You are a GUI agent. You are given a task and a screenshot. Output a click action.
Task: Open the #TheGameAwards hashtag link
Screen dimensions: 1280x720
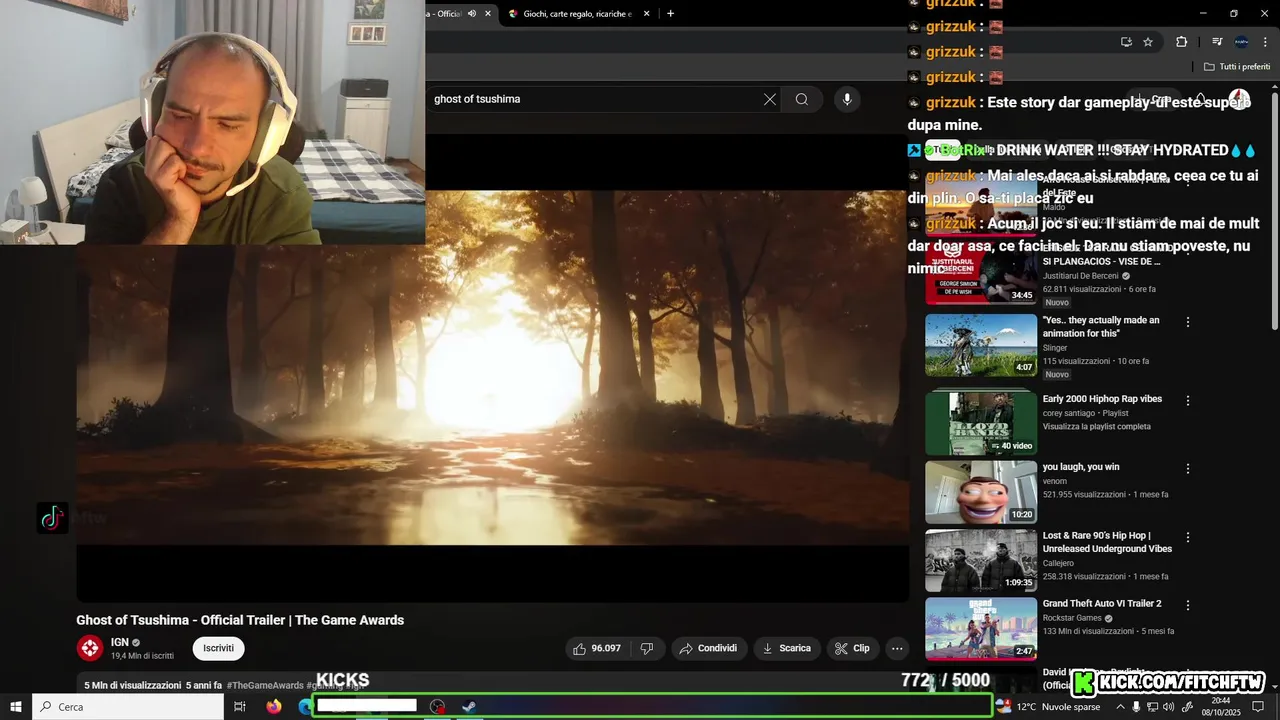(x=265, y=685)
